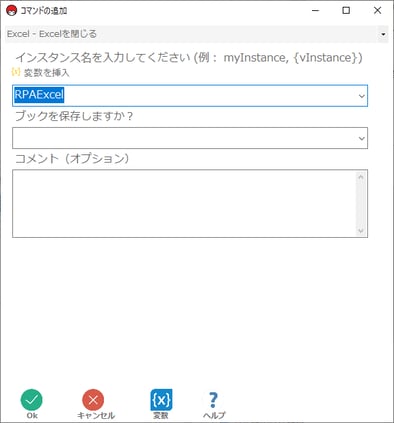Close the コマンドの追加 dialog window

[377, 10]
